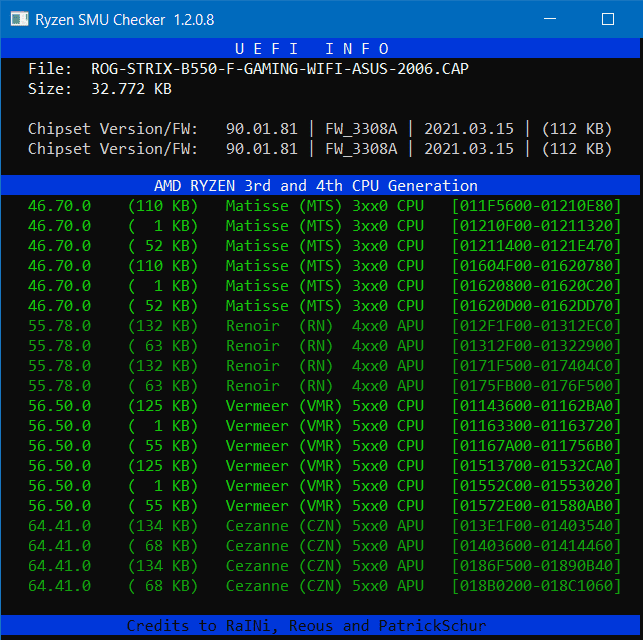Screen dimensions: 643x640
Task: Click '90.01.81' in the first chipset row
Action: point(262,129)
